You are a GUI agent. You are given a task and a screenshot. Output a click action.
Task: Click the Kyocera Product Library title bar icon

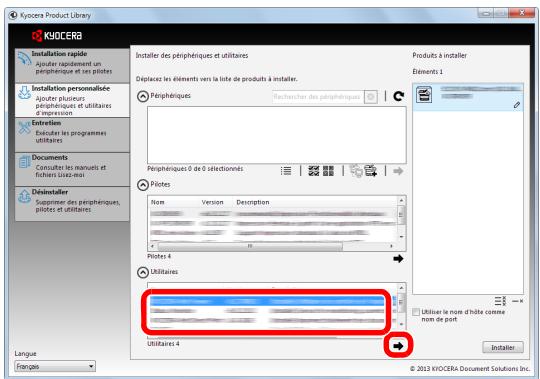(x=13, y=15)
